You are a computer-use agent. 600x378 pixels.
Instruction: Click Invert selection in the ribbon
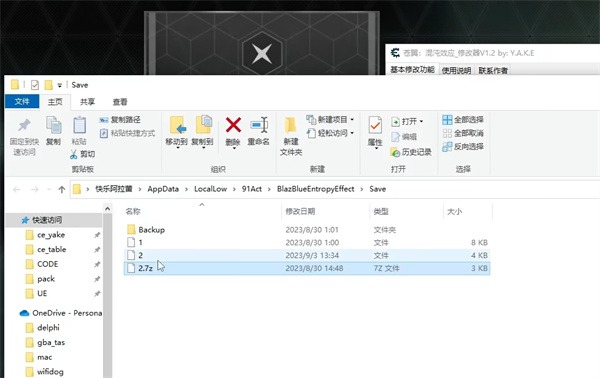point(463,147)
